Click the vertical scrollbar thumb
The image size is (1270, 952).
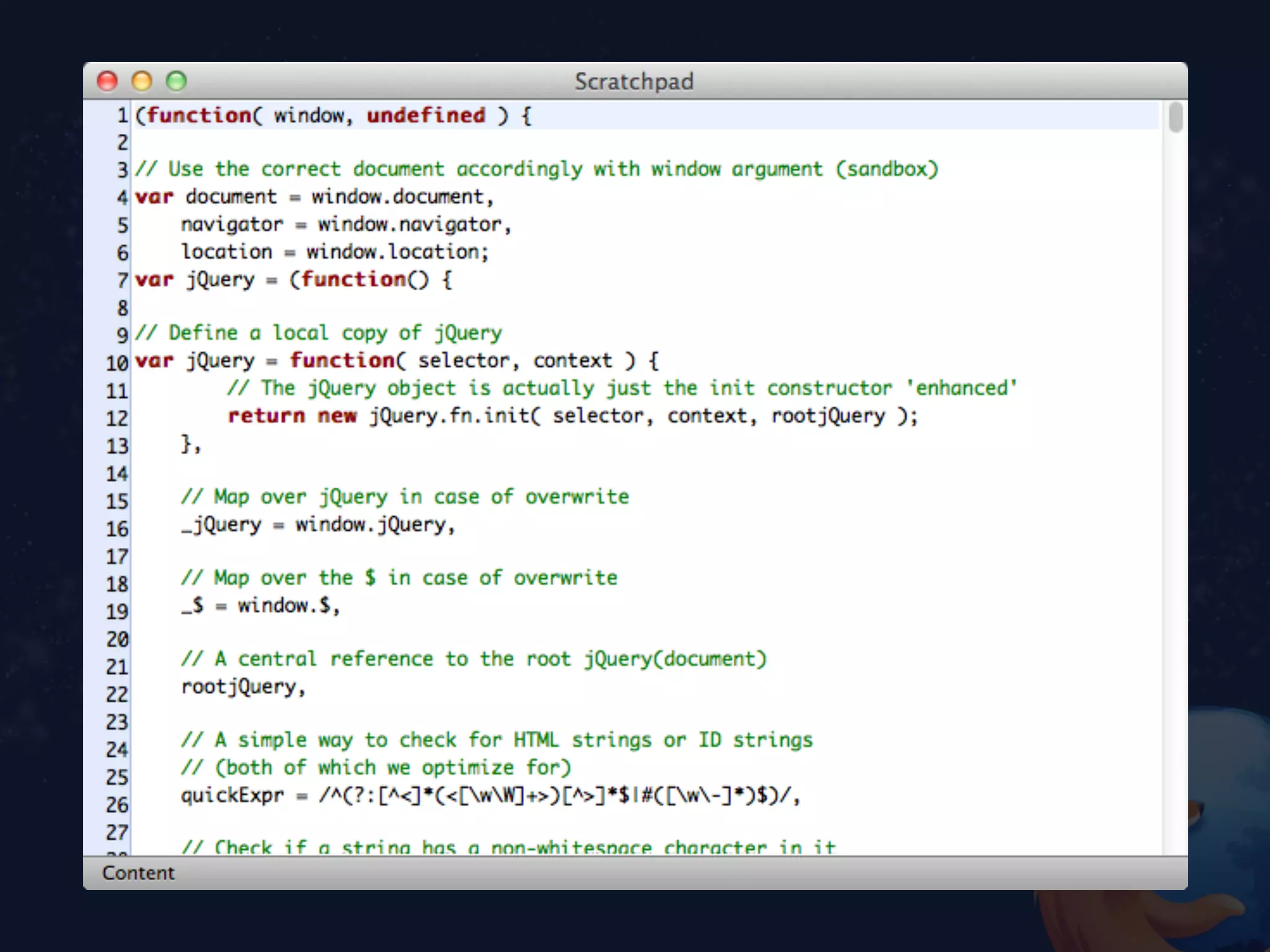pos(1175,118)
